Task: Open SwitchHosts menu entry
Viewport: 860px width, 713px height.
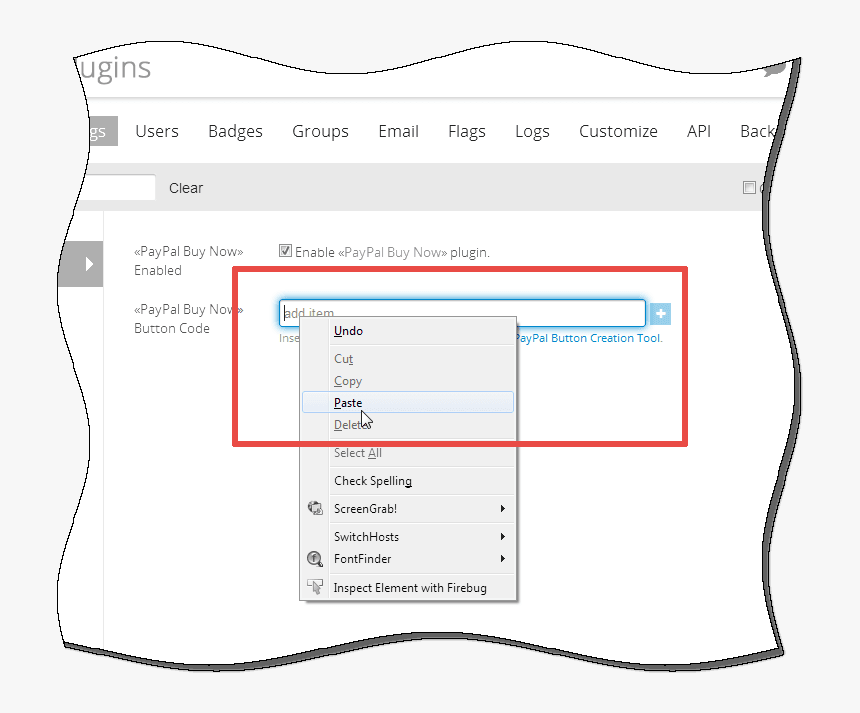Action: tap(408, 536)
